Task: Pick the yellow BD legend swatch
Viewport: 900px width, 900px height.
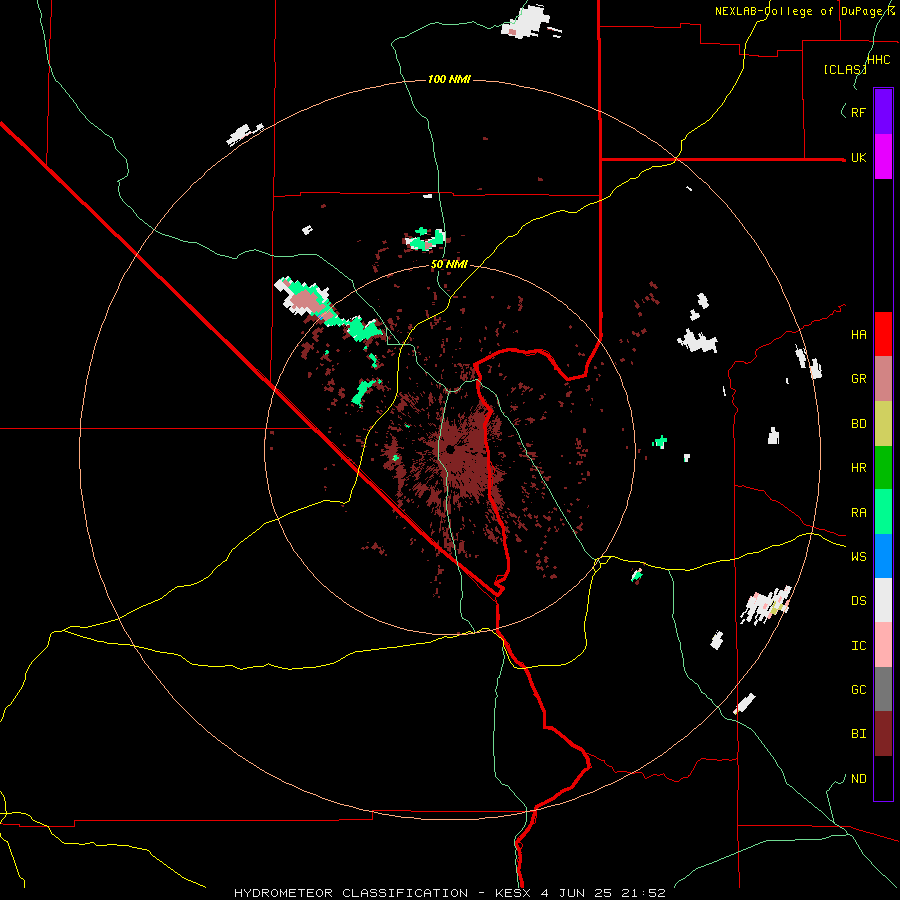Action: [x=883, y=424]
